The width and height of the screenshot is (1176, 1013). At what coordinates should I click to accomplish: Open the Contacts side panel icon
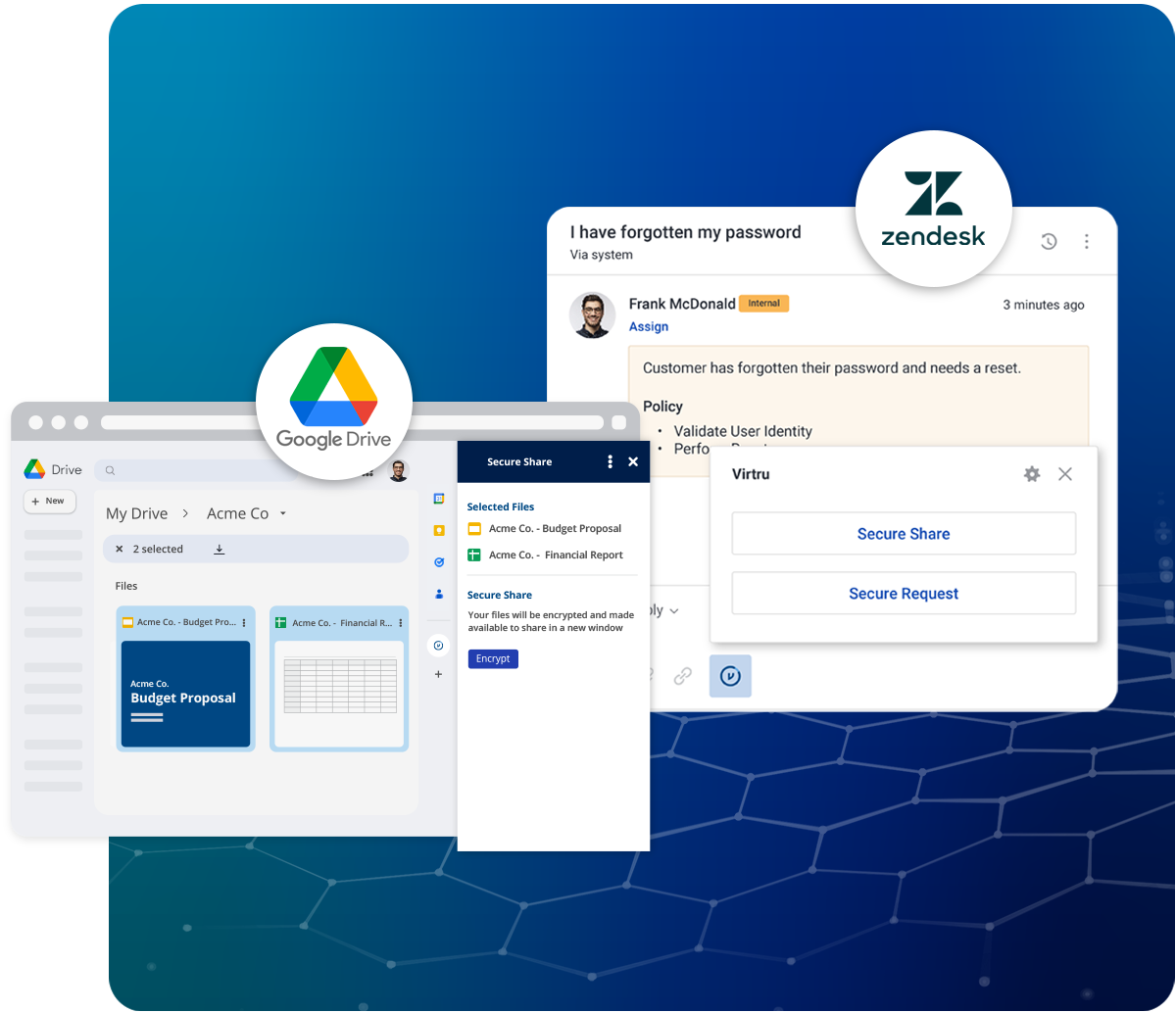[439, 594]
